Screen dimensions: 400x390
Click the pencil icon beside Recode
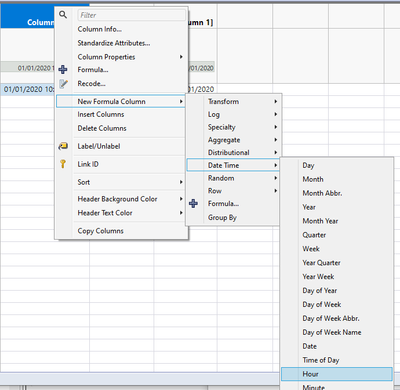(63, 84)
